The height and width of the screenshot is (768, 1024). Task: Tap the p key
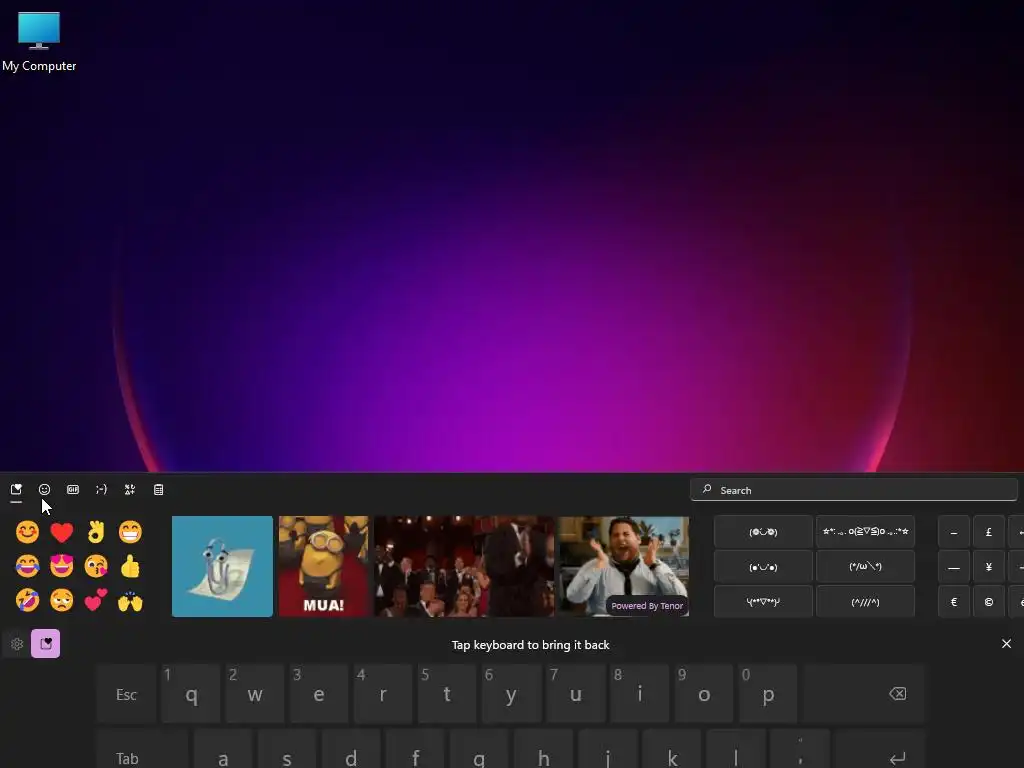[768, 694]
